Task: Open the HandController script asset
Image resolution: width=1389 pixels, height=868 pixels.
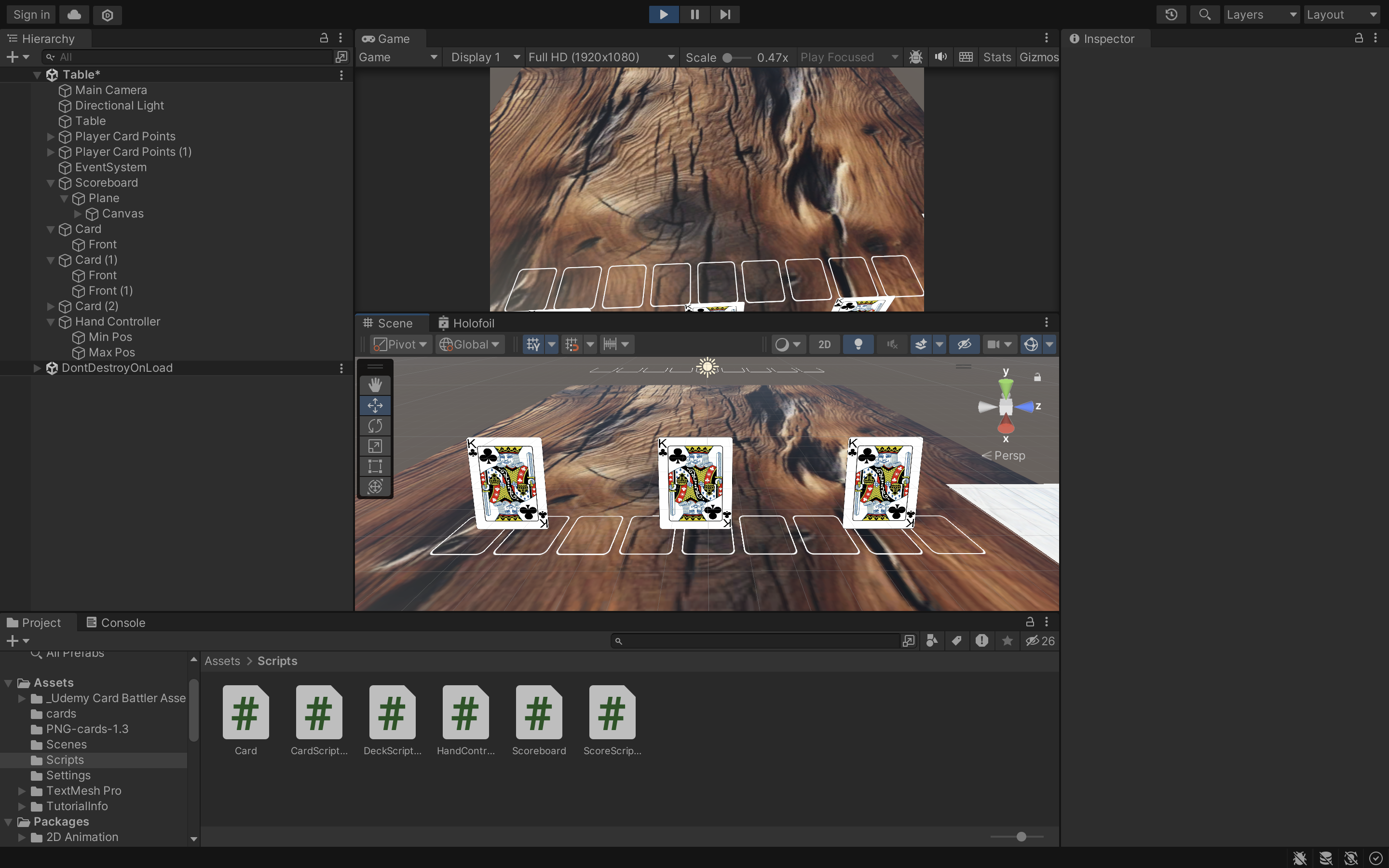Action: coord(465,713)
